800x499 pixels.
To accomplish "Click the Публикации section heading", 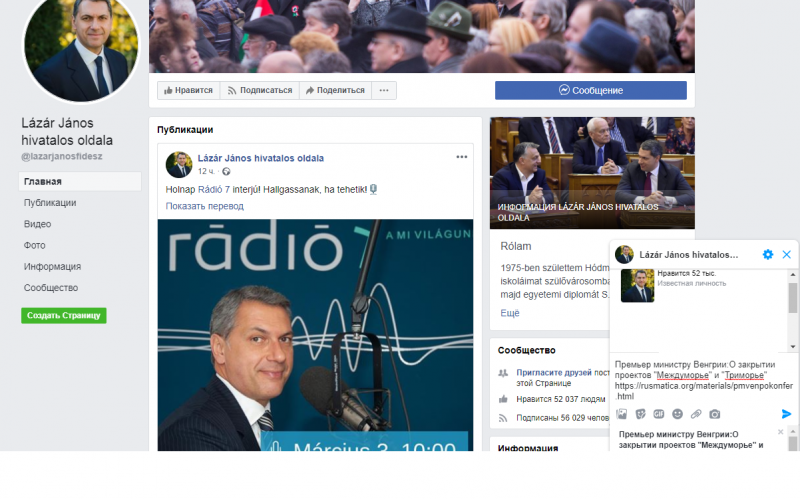I will pos(185,130).
